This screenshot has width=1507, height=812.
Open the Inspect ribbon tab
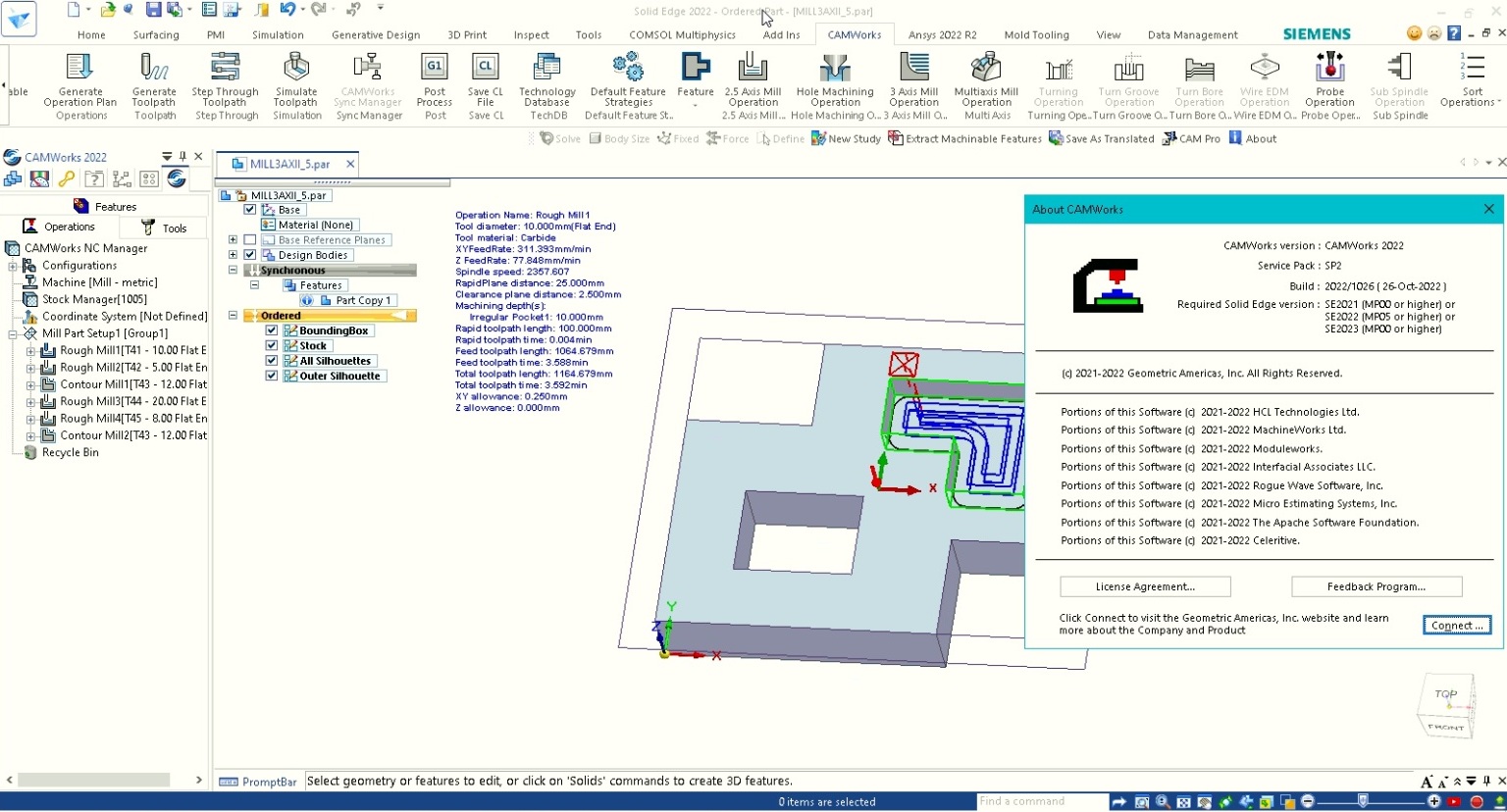click(x=531, y=34)
